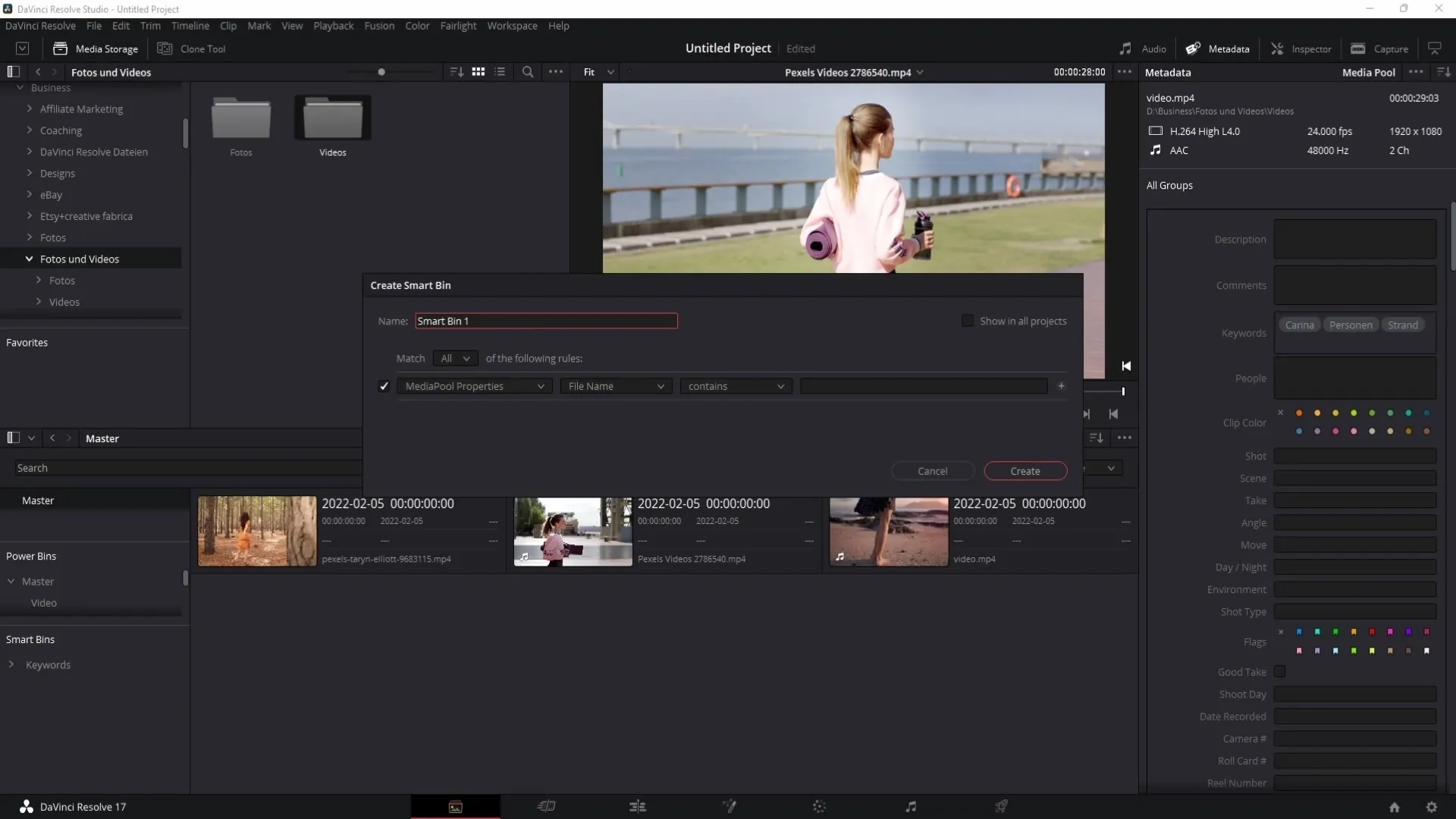Click the Create button in Smart Bin dialog
Viewport: 1456px width, 819px height.
pos(1024,470)
